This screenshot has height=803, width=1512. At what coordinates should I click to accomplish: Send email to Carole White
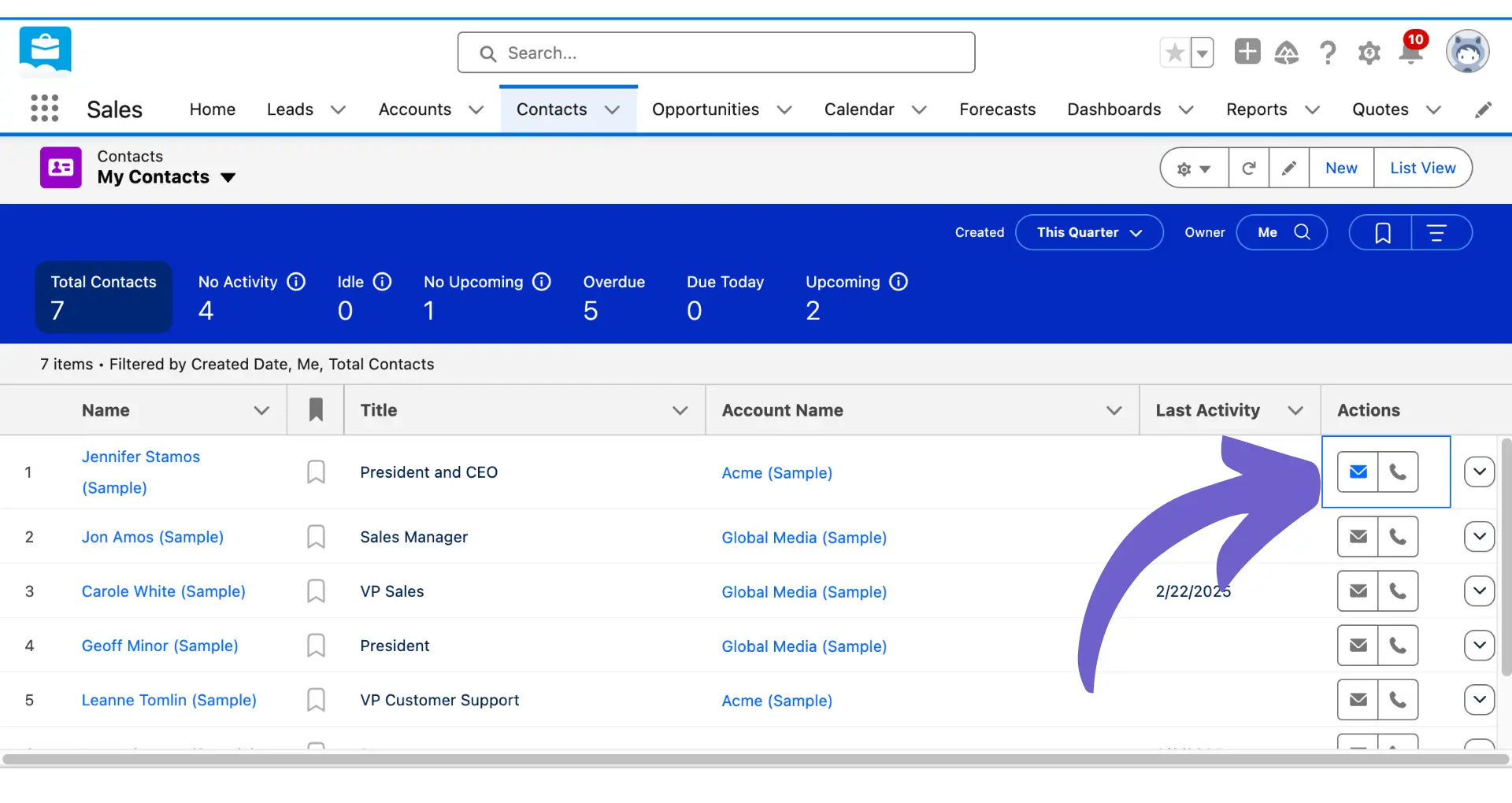[1358, 590]
